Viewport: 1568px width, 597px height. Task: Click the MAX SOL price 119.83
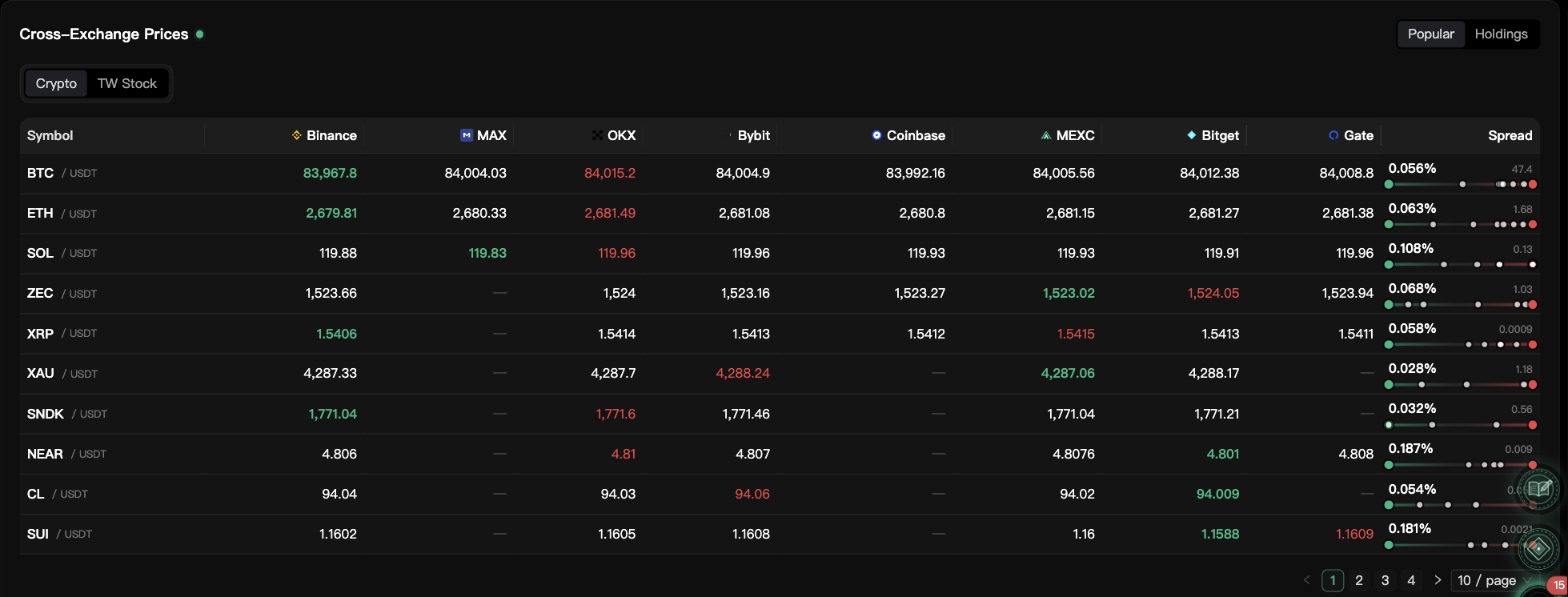(x=487, y=253)
